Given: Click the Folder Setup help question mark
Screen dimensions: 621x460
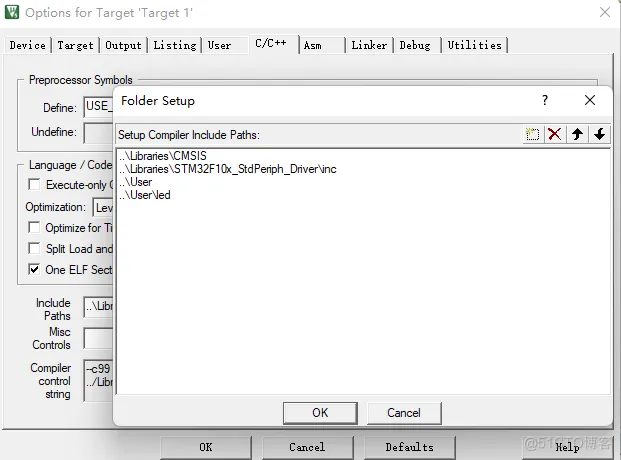Looking at the screenshot, I should point(545,100).
